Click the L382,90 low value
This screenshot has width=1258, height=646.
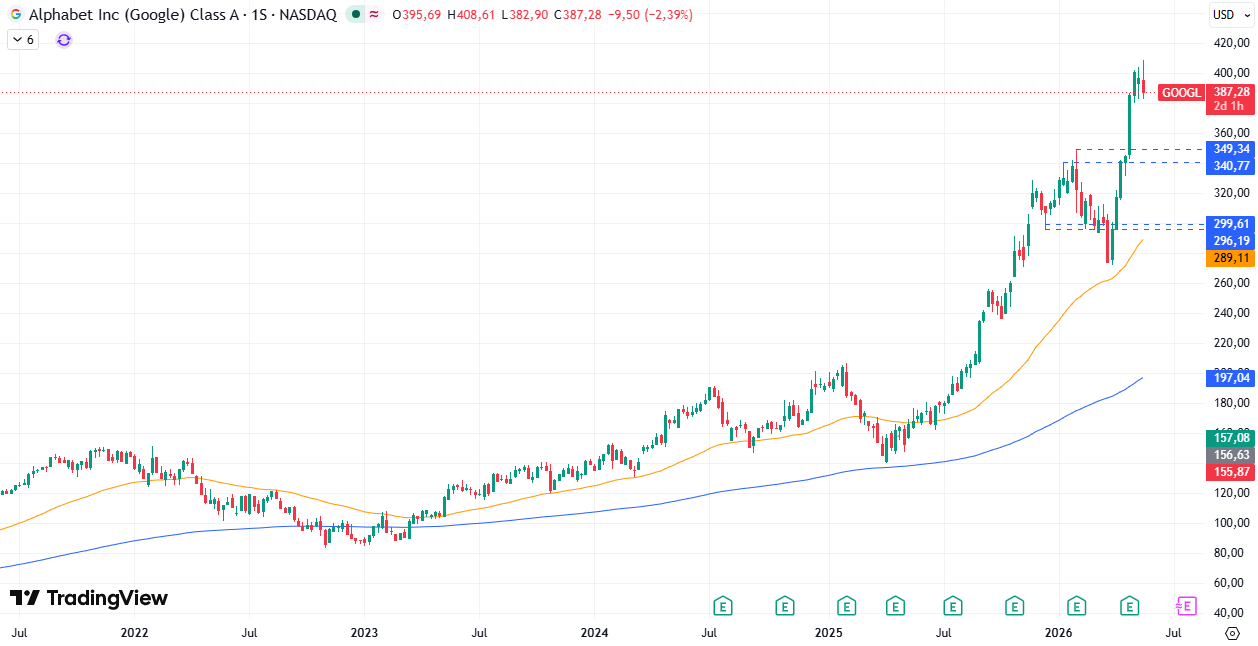coord(524,15)
